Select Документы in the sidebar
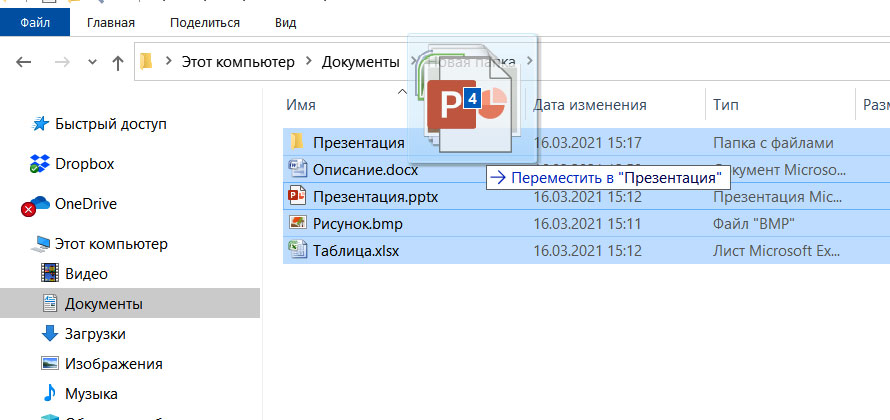 click(x=104, y=304)
